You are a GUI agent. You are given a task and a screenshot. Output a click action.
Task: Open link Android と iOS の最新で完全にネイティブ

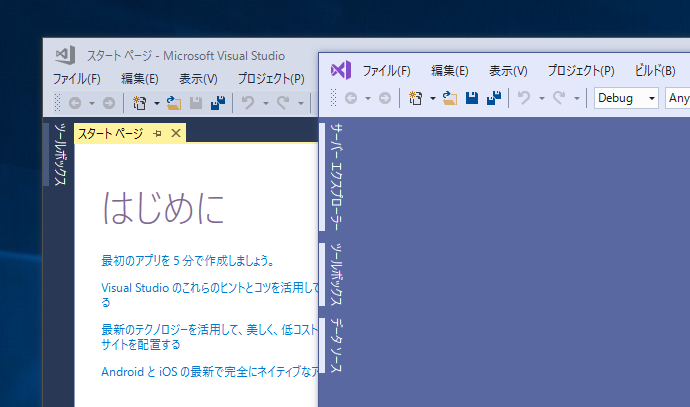click(210, 372)
